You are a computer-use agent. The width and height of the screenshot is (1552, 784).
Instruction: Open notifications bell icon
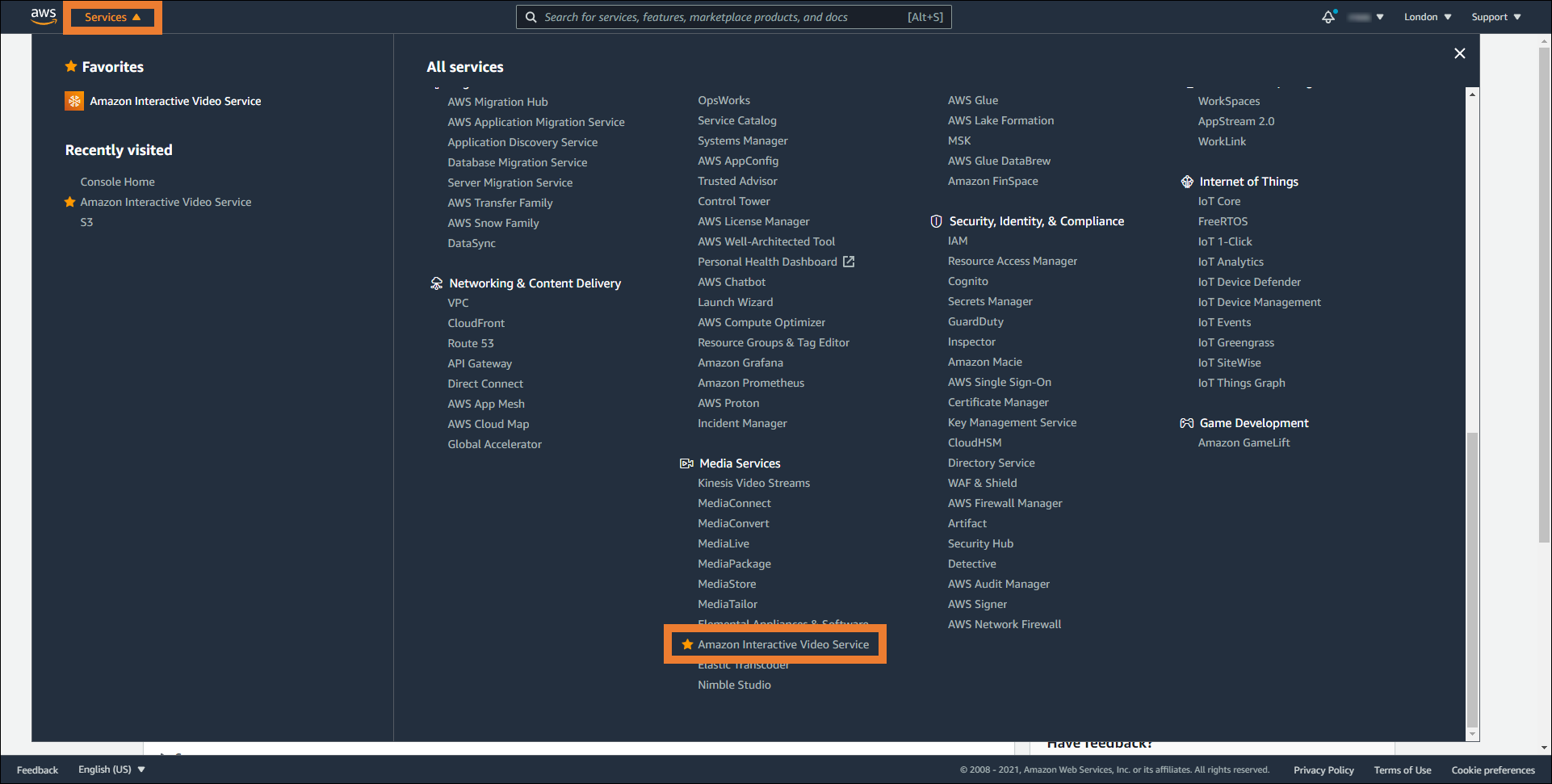(x=1328, y=17)
